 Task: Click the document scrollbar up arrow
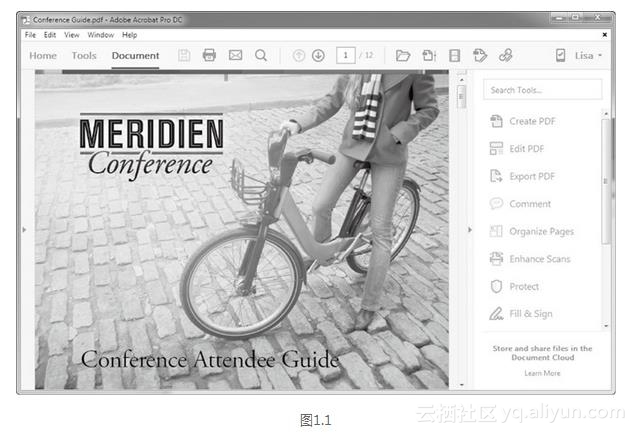tap(462, 80)
